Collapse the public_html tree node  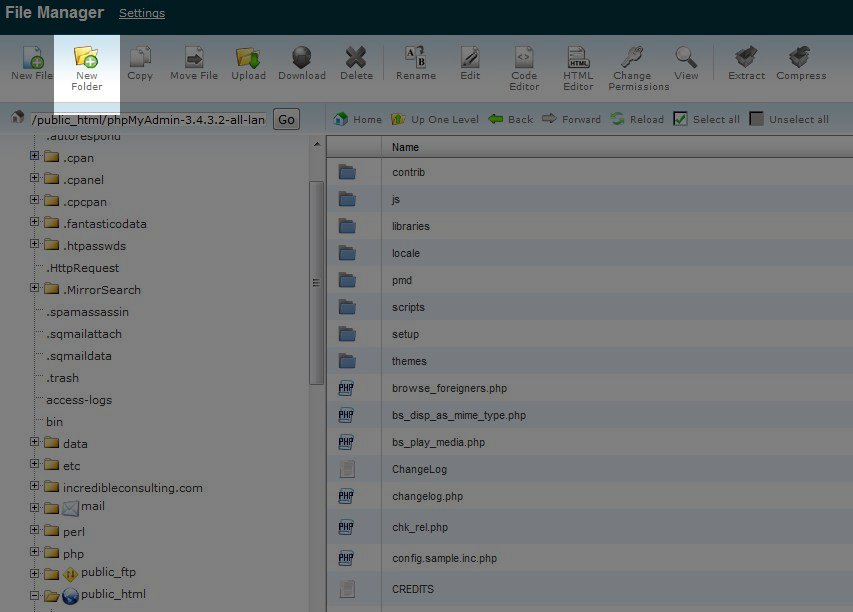pos(35,596)
